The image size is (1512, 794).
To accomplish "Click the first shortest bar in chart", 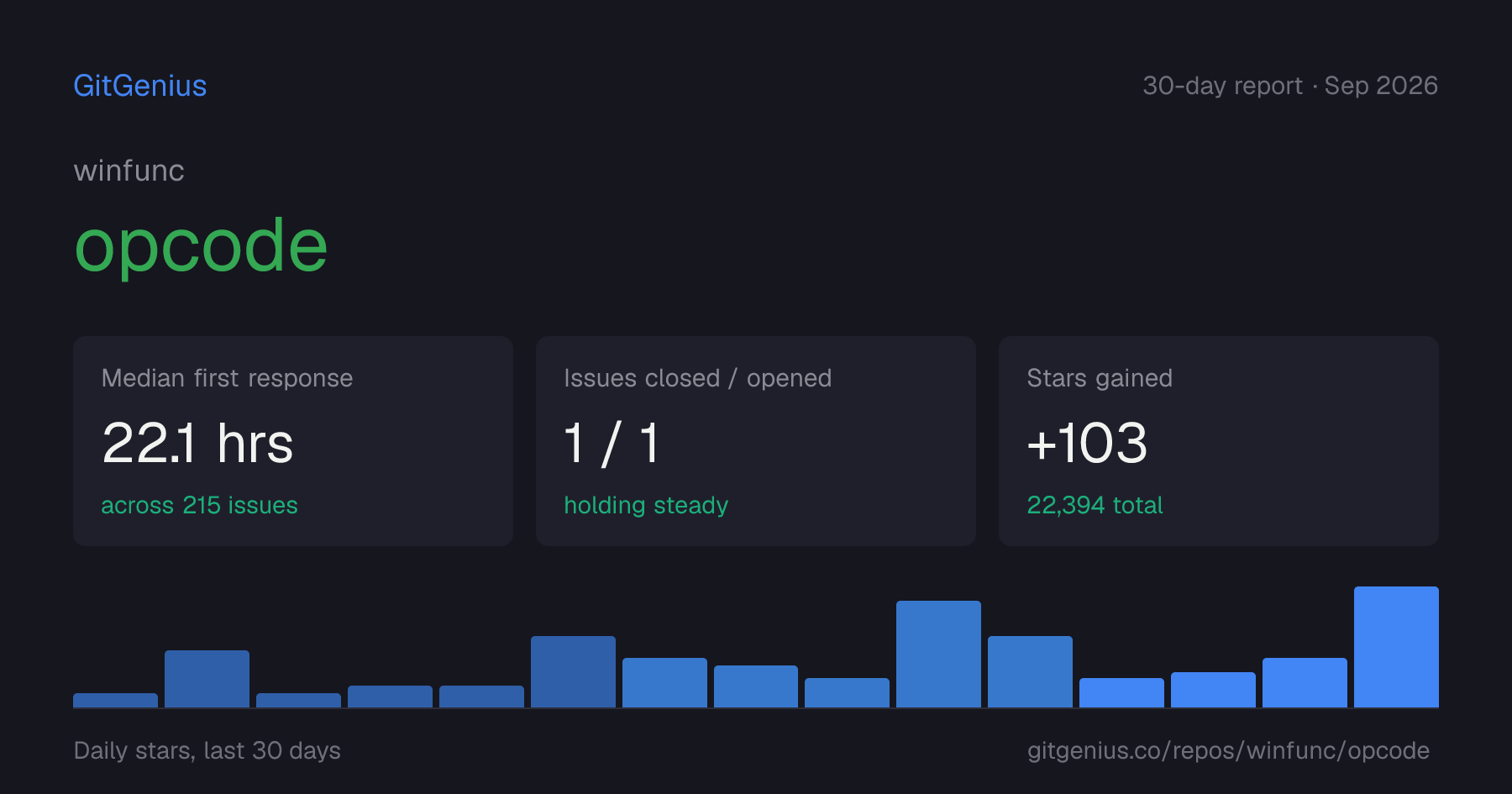I will click(x=115, y=700).
